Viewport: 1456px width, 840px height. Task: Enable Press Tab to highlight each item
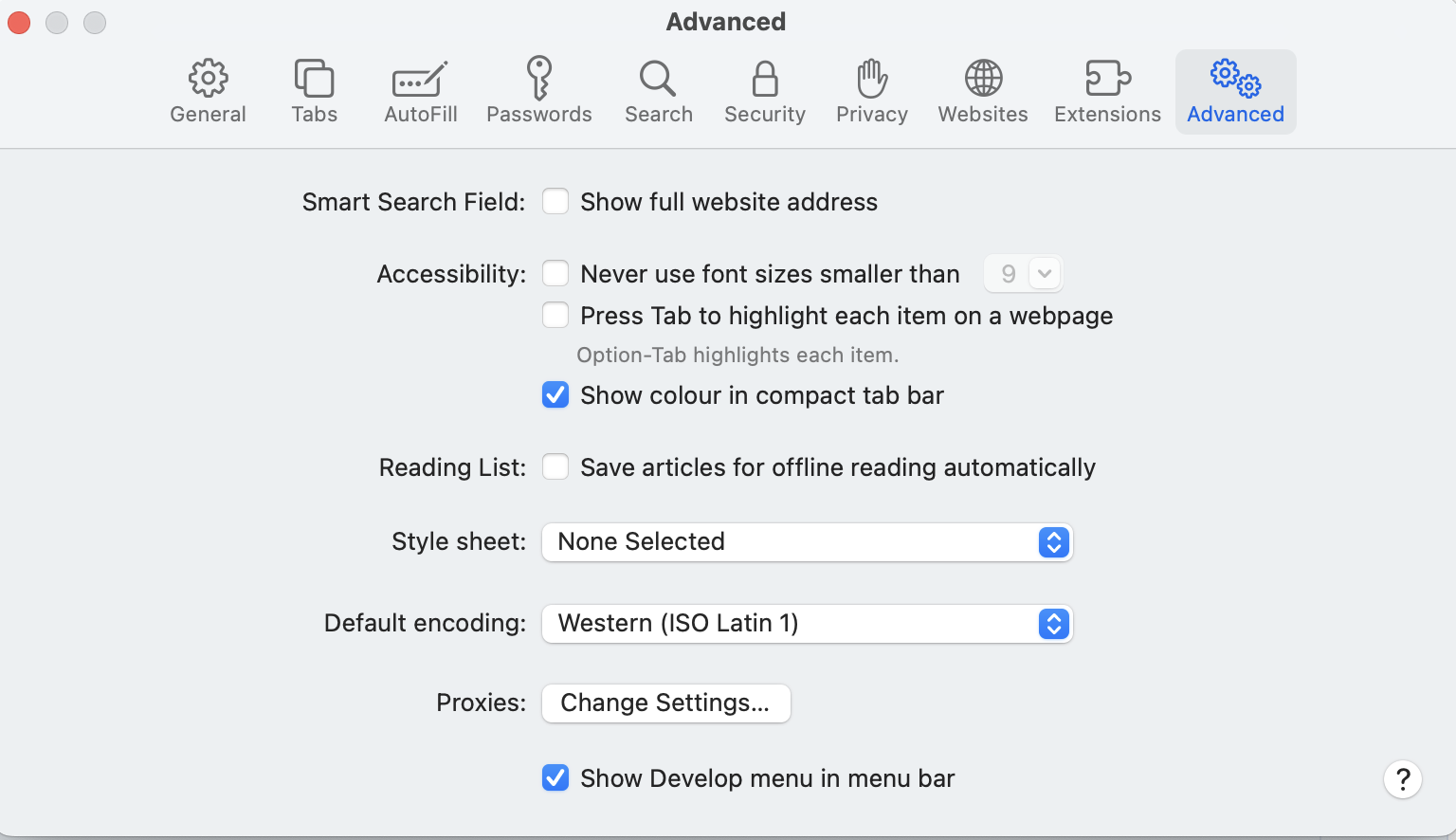coord(555,315)
